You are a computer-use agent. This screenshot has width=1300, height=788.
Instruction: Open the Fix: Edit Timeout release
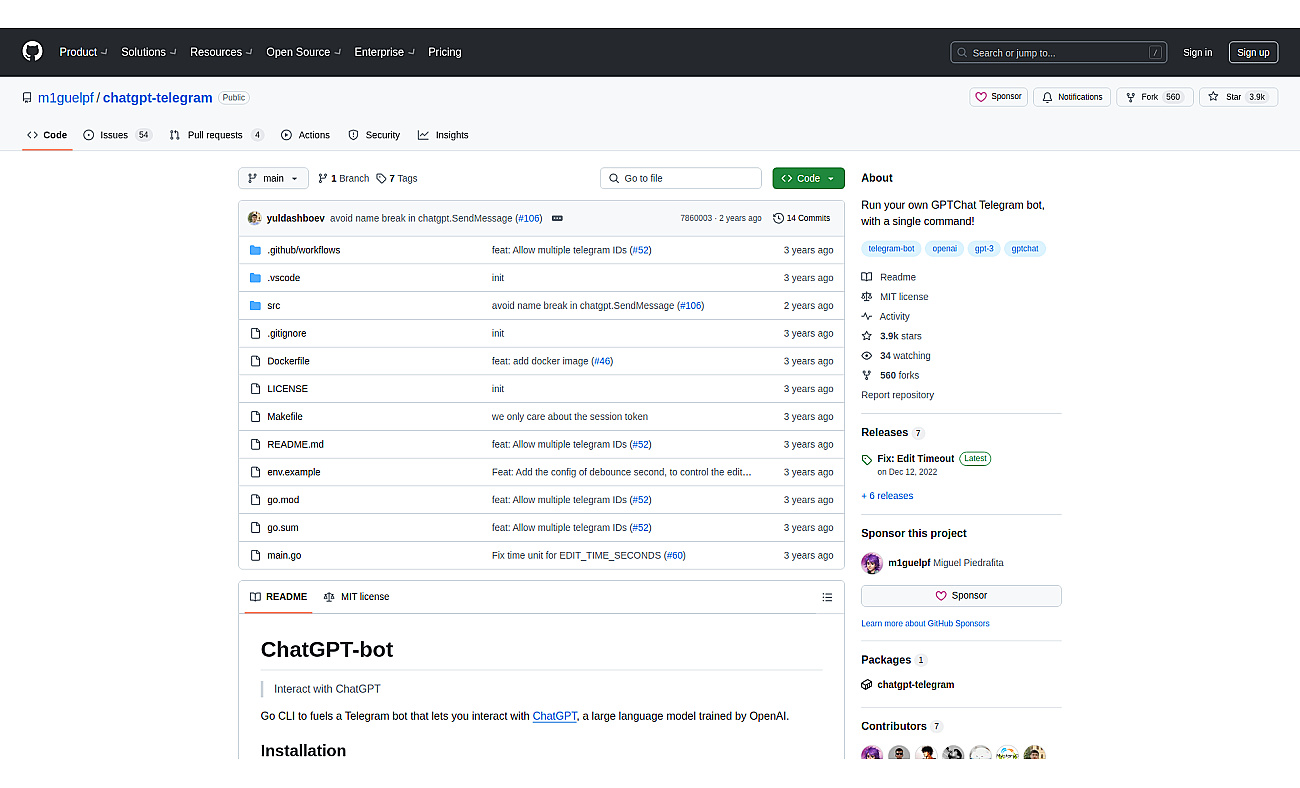tap(916, 459)
